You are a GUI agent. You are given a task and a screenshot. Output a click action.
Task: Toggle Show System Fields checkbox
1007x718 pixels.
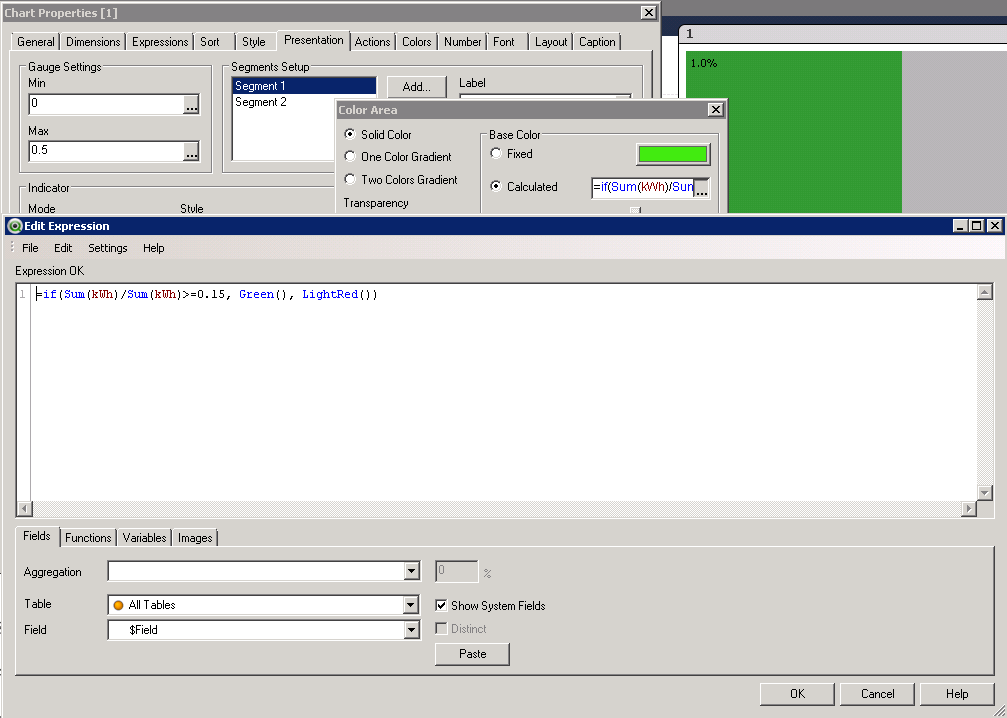pos(441,606)
